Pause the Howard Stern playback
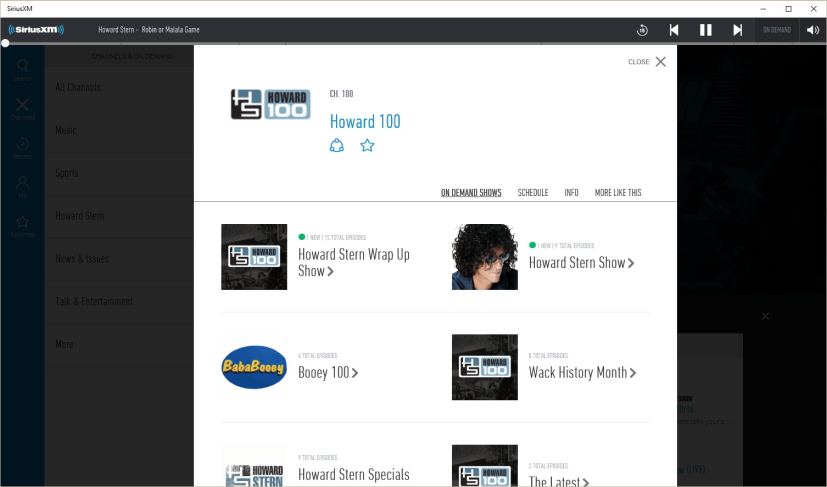The image size is (827, 487). 705,30
